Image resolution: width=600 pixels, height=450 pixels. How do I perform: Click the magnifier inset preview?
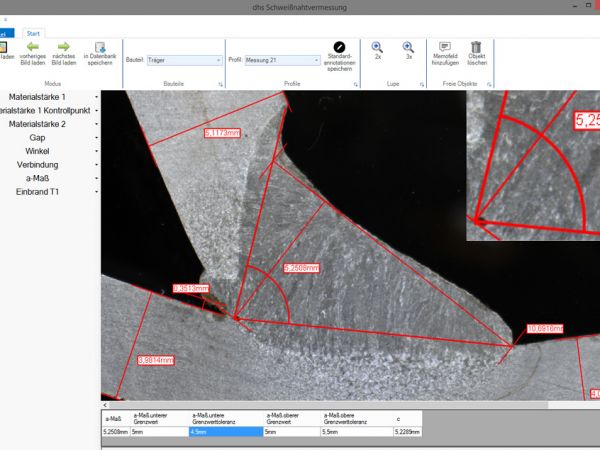[533, 166]
